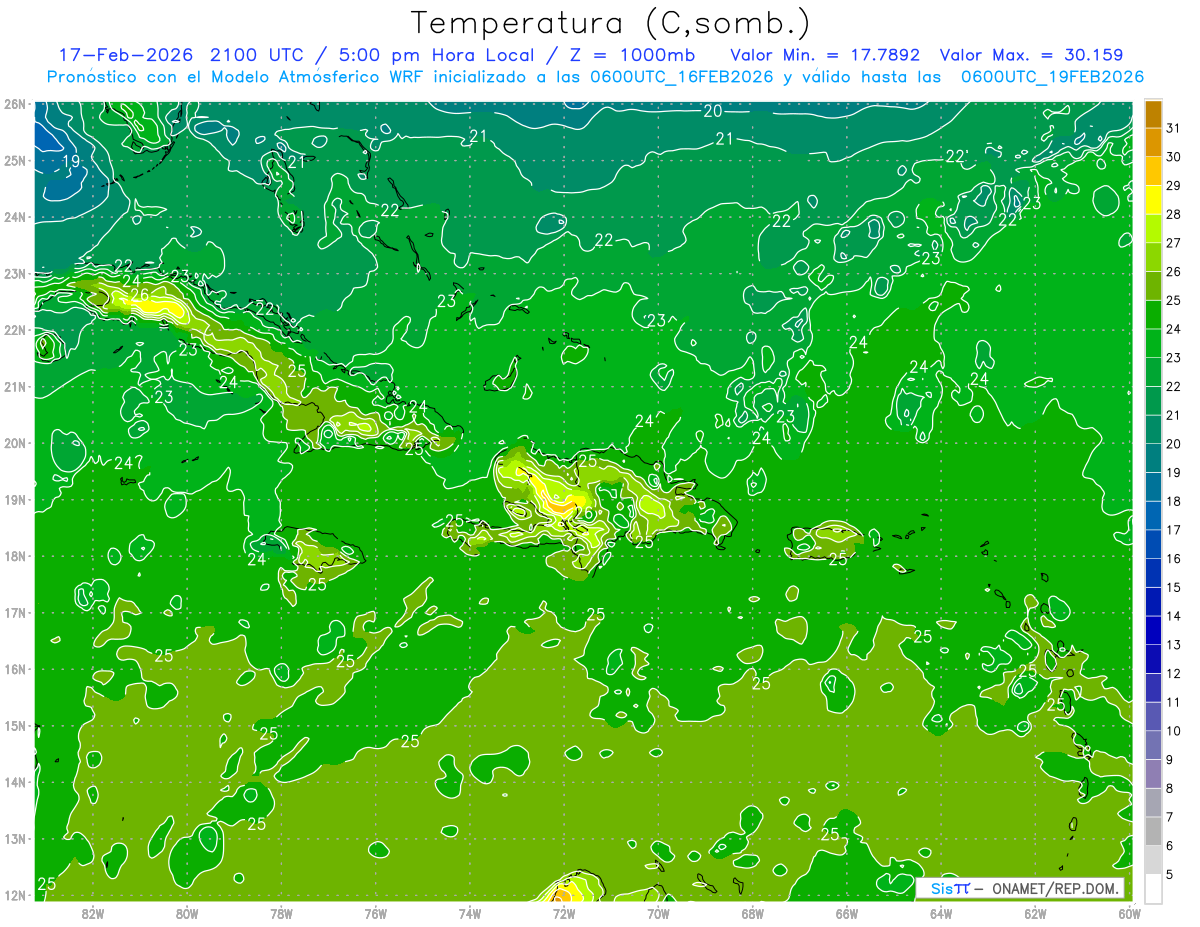
Task: Click the 78W longitude axis label
Action: pyautogui.click(x=281, y=913)
